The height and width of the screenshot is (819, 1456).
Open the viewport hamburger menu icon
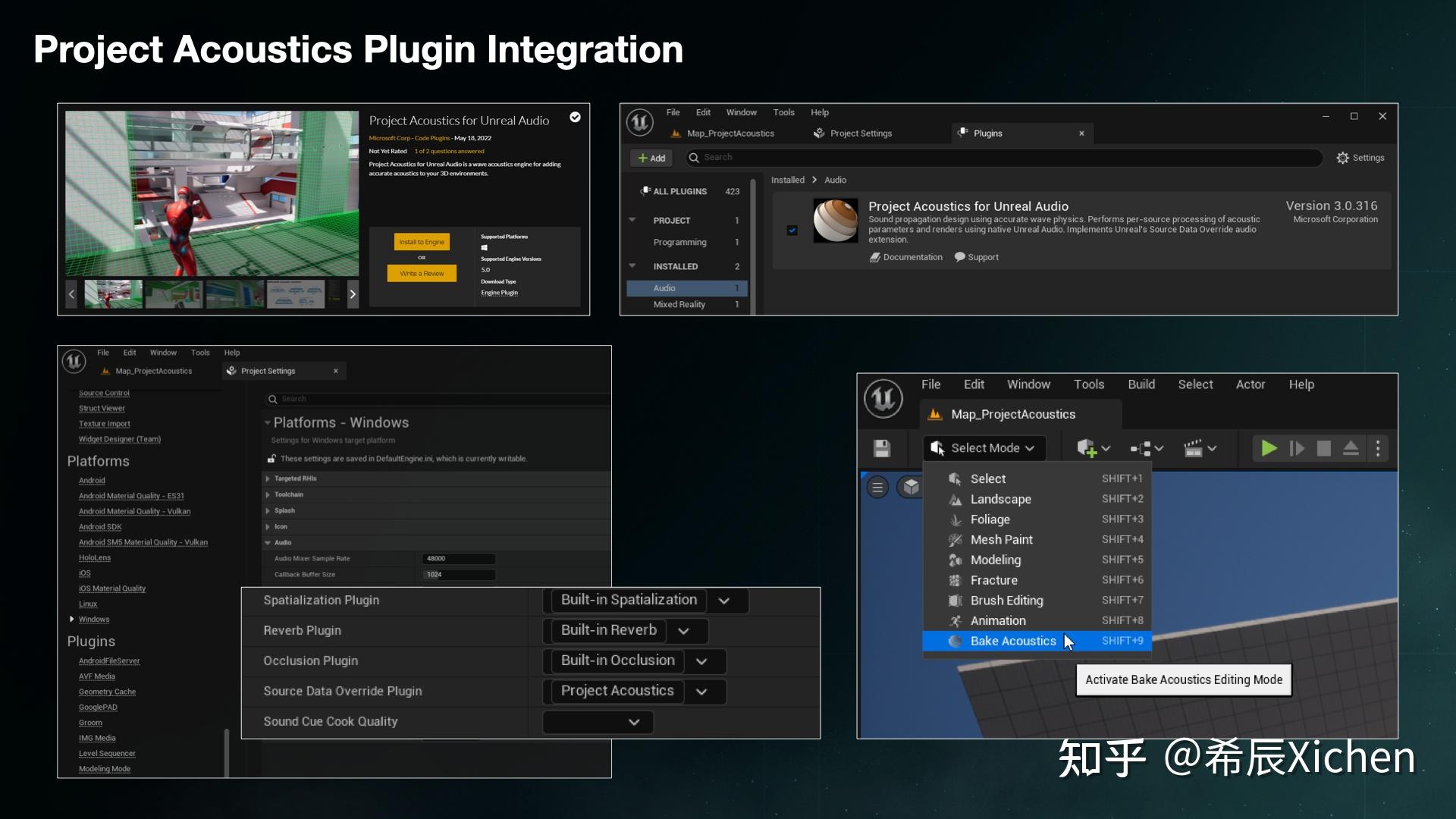(x=877, y=487)
